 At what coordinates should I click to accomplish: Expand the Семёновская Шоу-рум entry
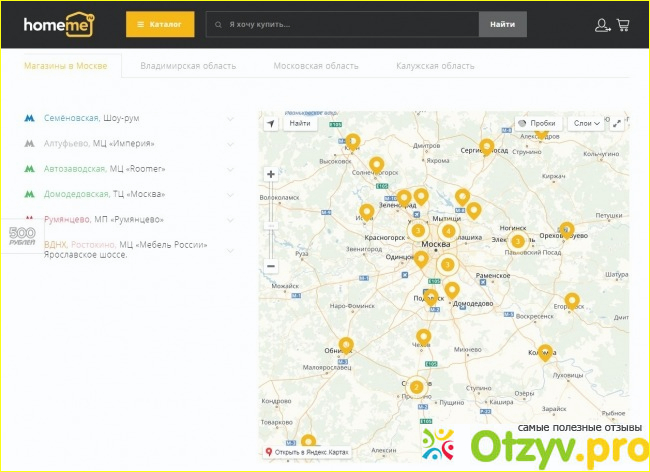pos(231,118)
